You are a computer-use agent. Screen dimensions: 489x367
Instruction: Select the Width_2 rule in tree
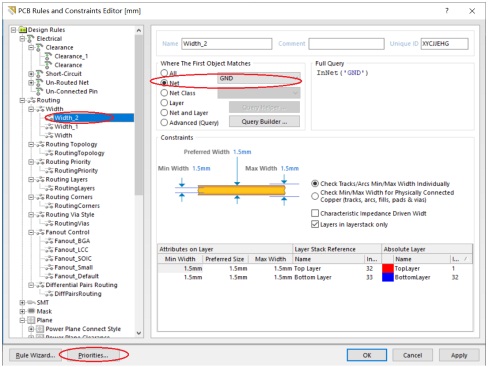[x=67, y=118]
